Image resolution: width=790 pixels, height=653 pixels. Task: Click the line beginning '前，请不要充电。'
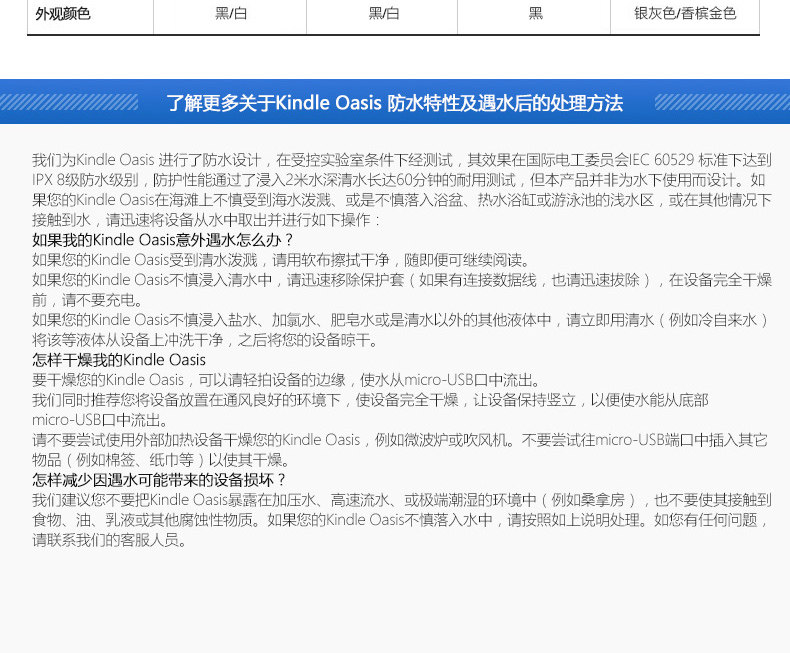pos(87,300)
